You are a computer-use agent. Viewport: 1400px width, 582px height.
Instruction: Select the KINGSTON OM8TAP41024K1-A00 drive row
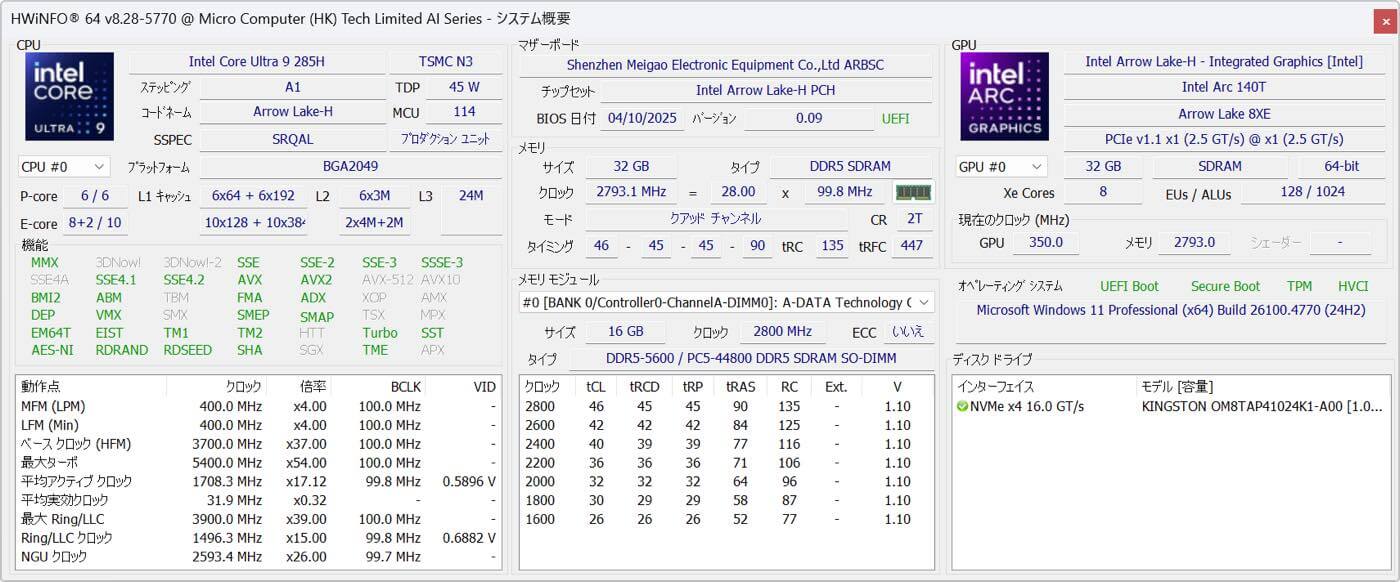(x=1170, y=406)
